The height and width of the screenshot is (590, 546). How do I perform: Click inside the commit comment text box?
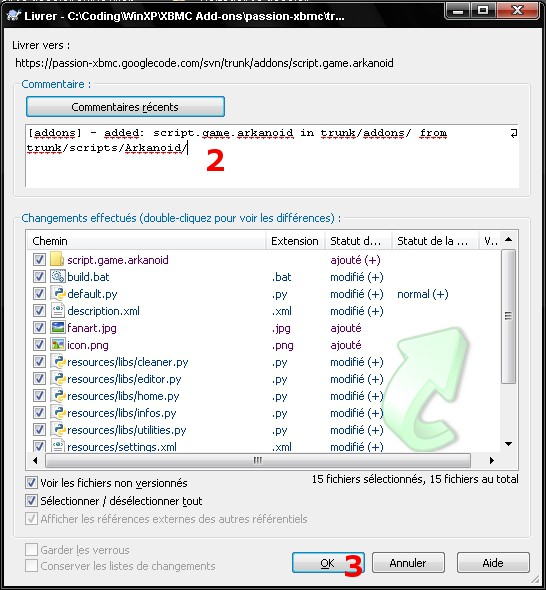click(x=272, y=156)
